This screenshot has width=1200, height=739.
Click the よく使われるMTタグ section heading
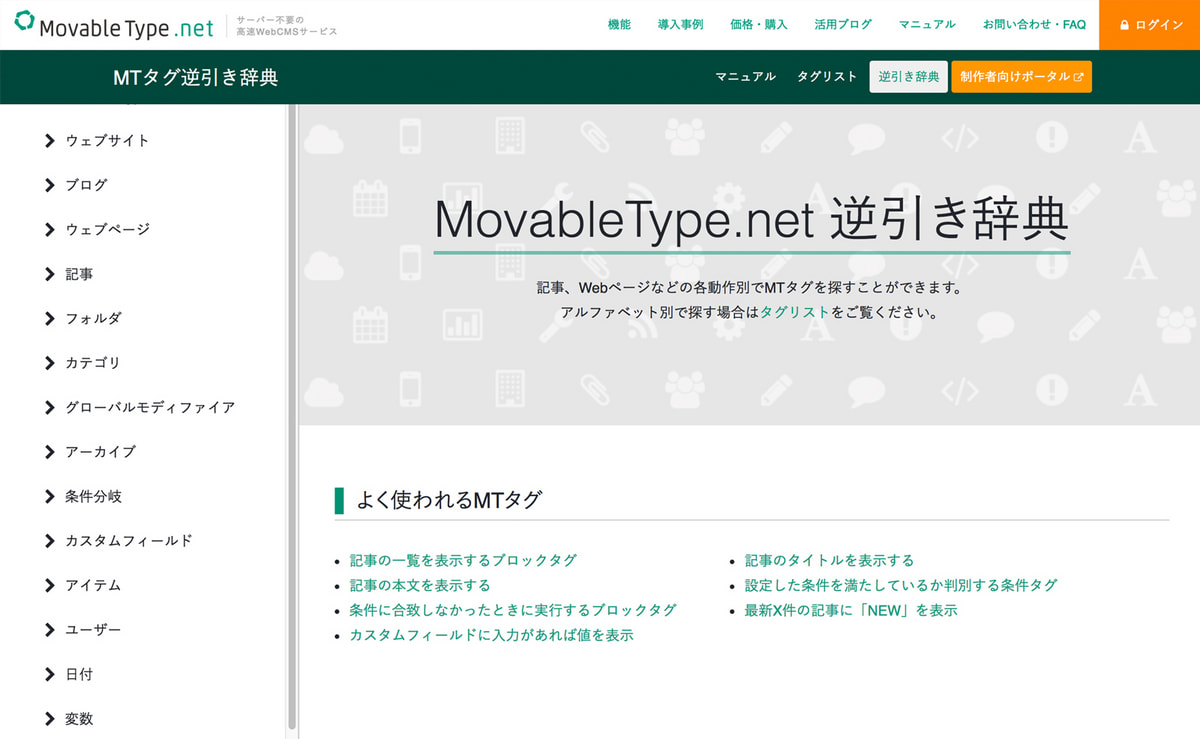pyautogui.click(x=449, y=500)
